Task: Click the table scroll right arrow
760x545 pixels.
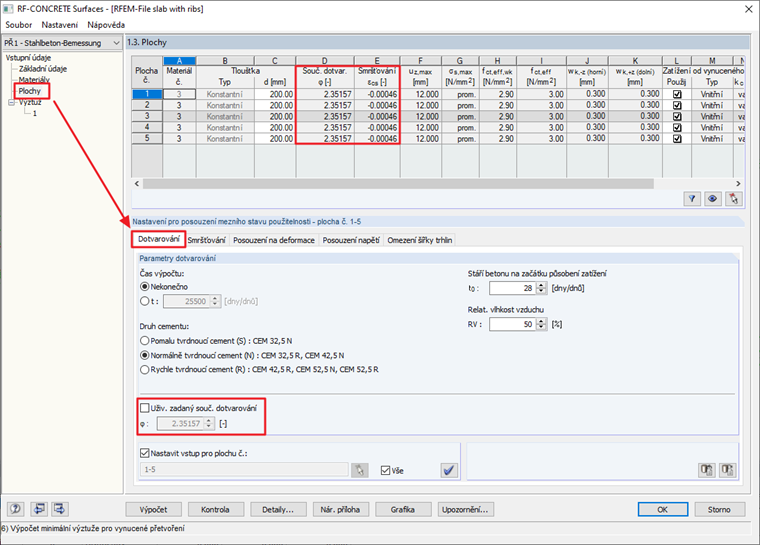Action: pos(738,184)
